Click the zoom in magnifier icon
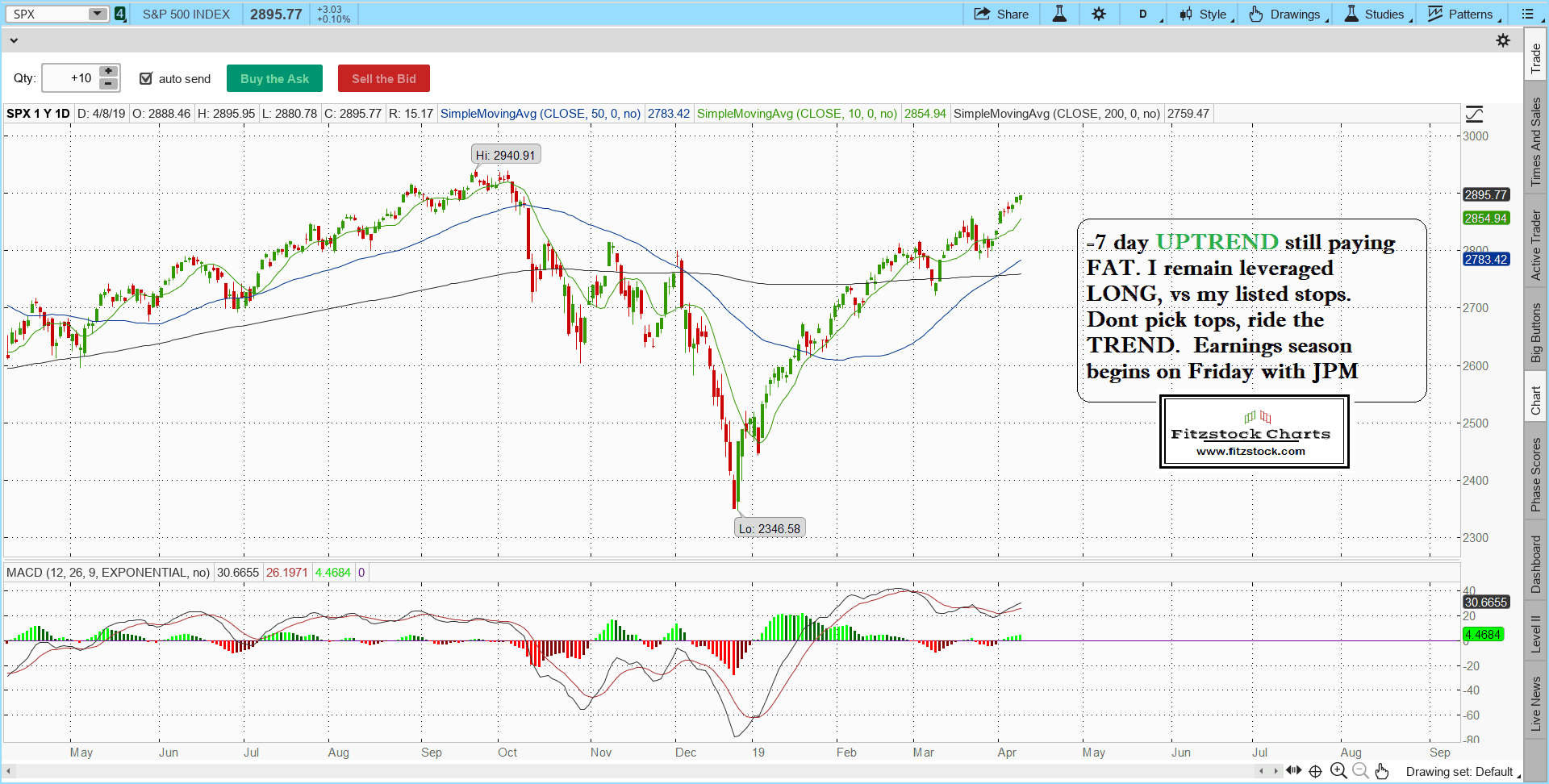 [1338, 771]
